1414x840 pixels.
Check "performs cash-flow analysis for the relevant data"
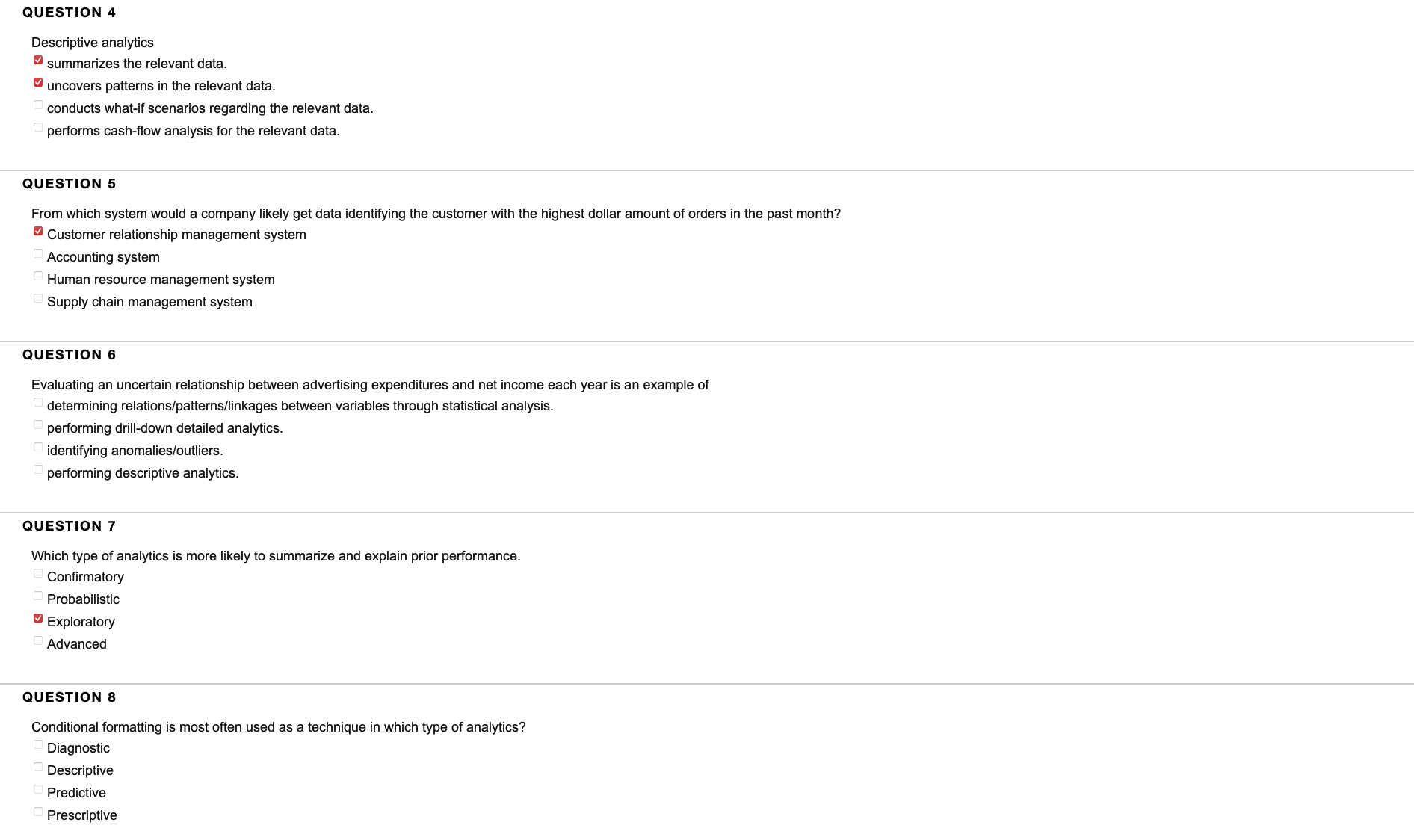click(x=38, y=126)
